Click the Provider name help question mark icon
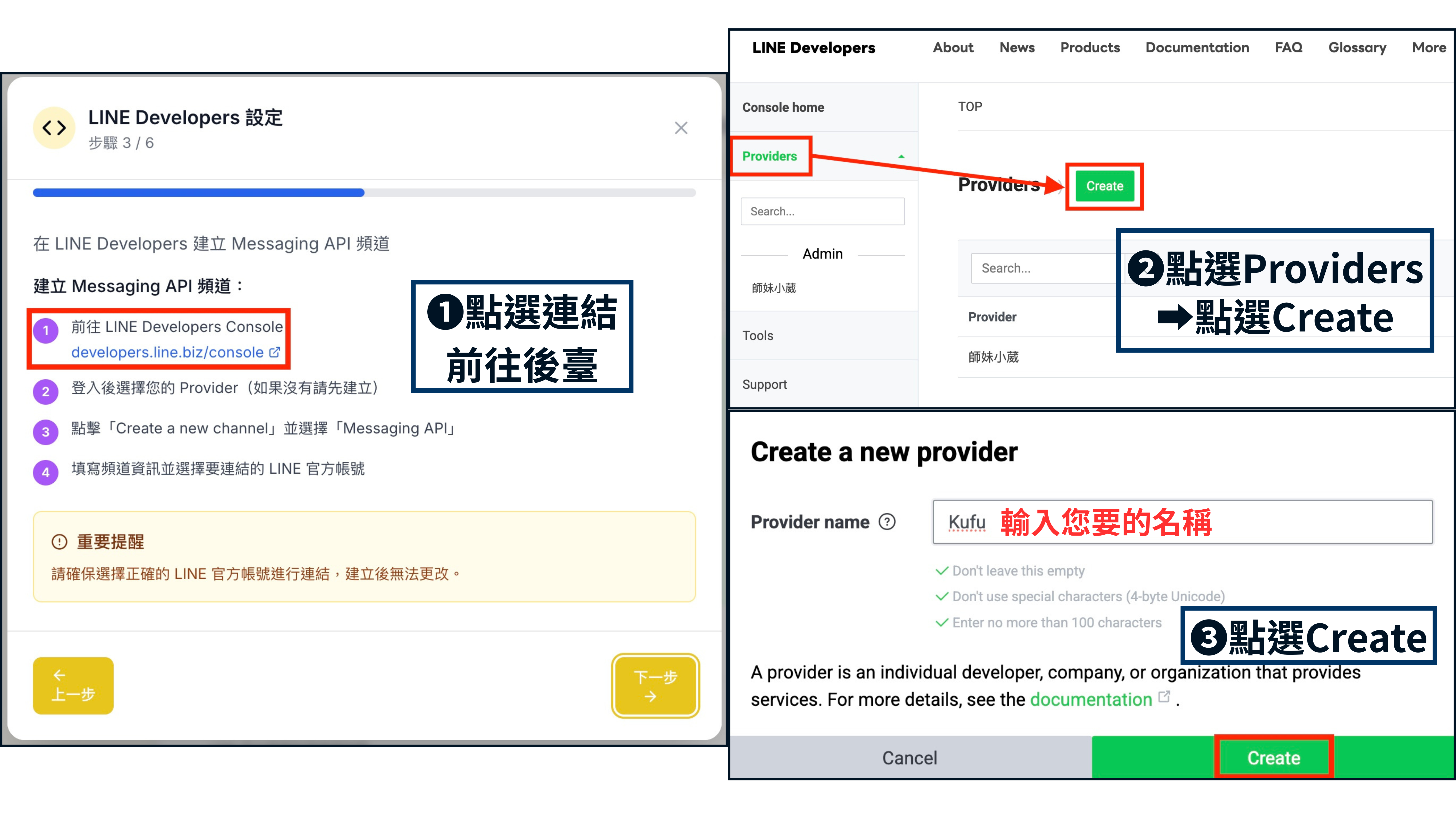 click(x=887, y=522)
